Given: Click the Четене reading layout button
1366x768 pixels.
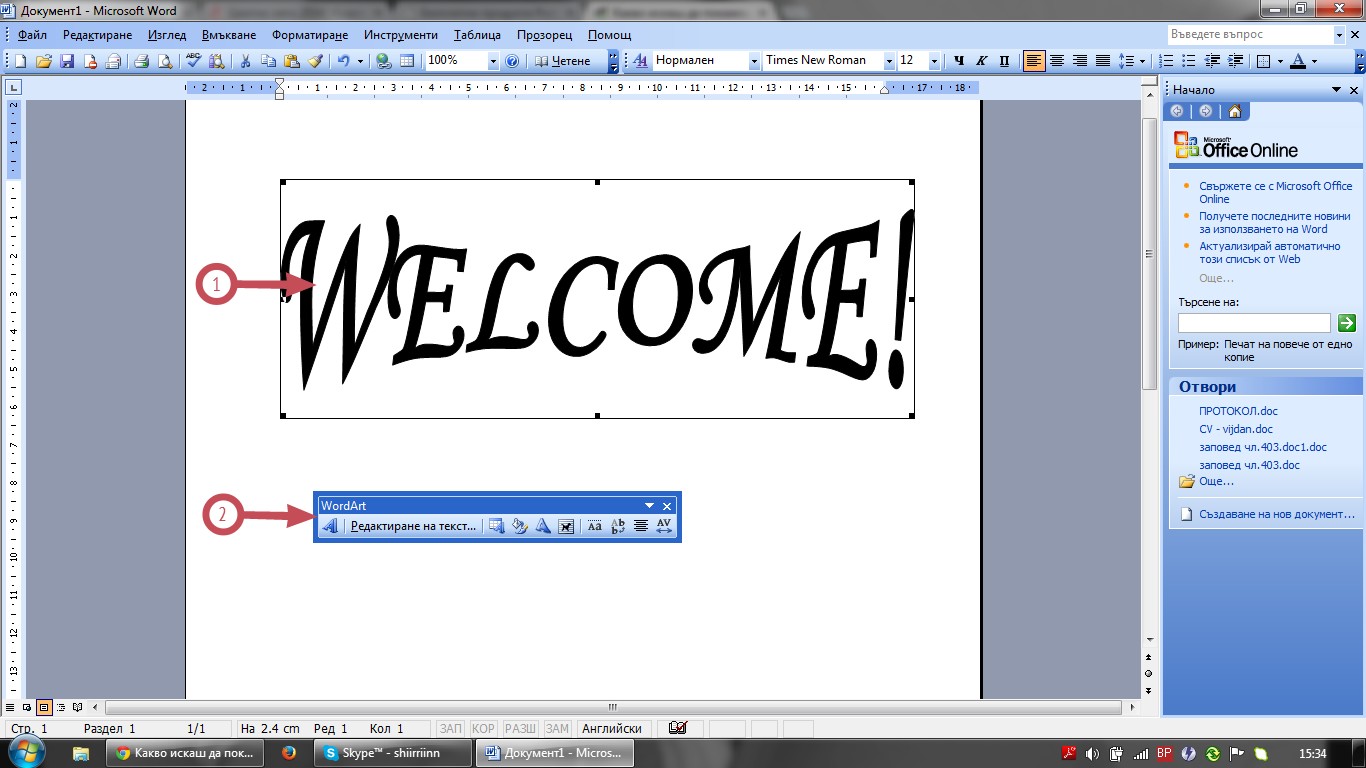Looking at the screenshot, I should (x=564, y=61).
